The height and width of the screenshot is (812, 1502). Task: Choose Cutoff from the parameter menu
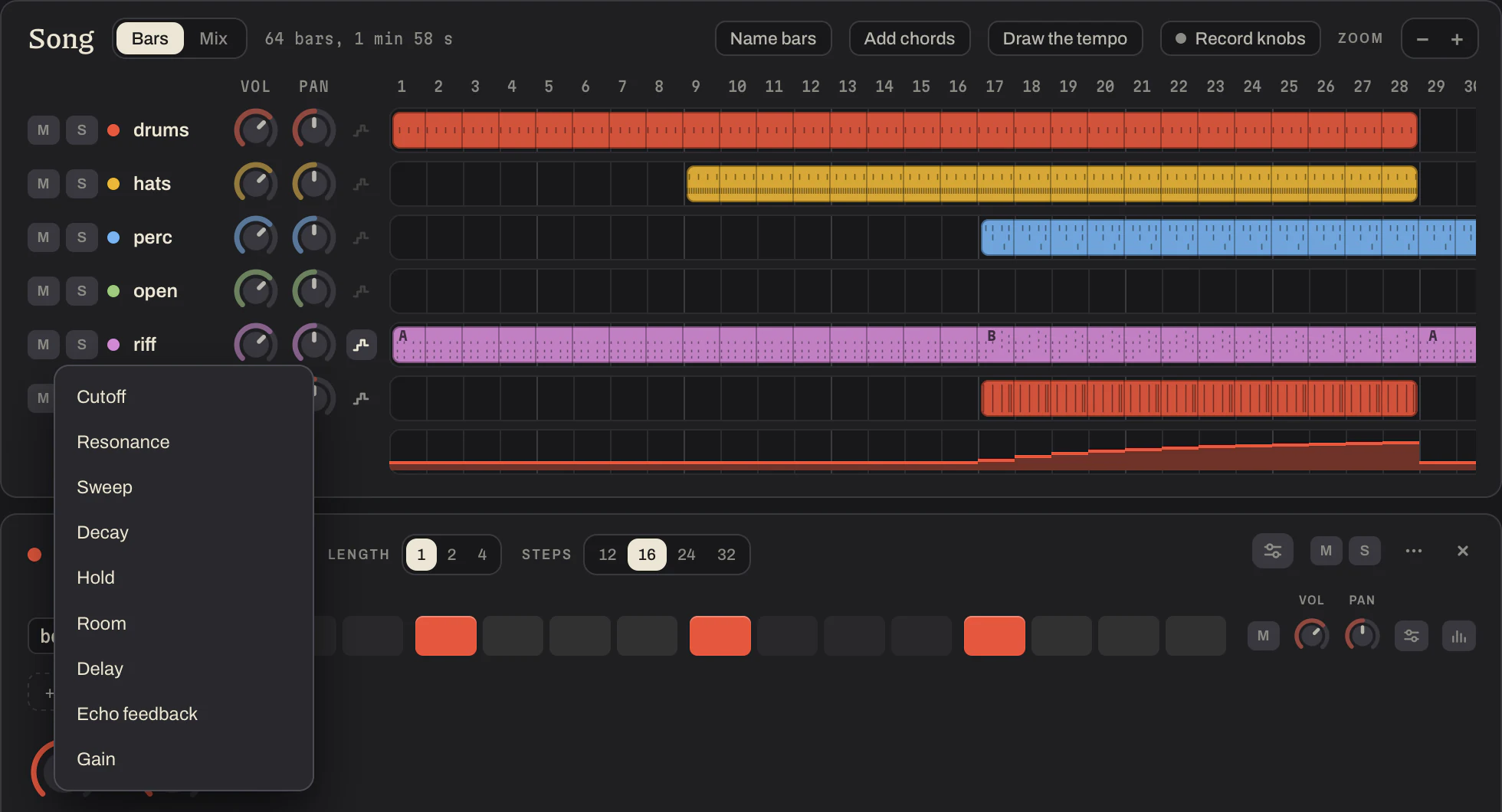click(x=184, y=397)
